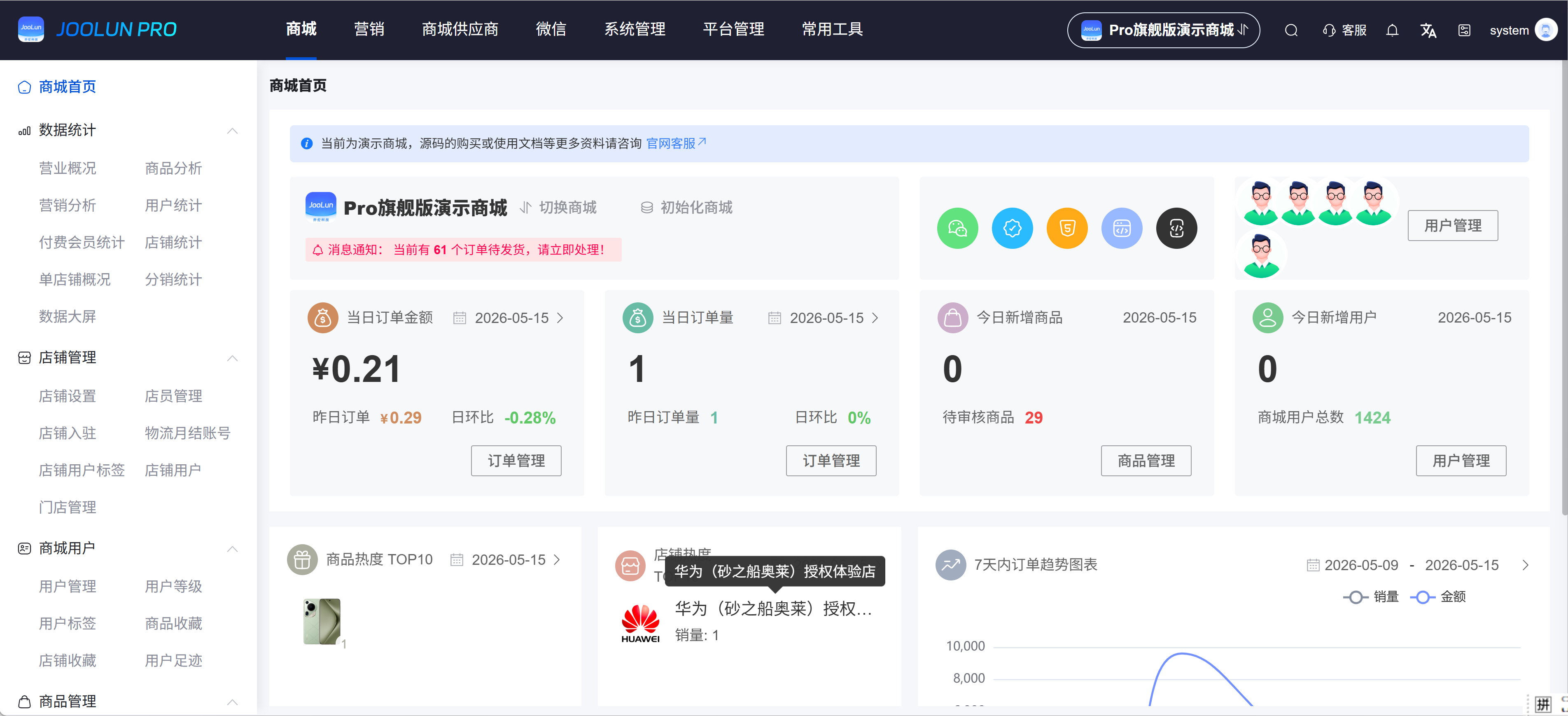
Task: Toggle the 金额 legend series
Action: (x=1438, y=597)
